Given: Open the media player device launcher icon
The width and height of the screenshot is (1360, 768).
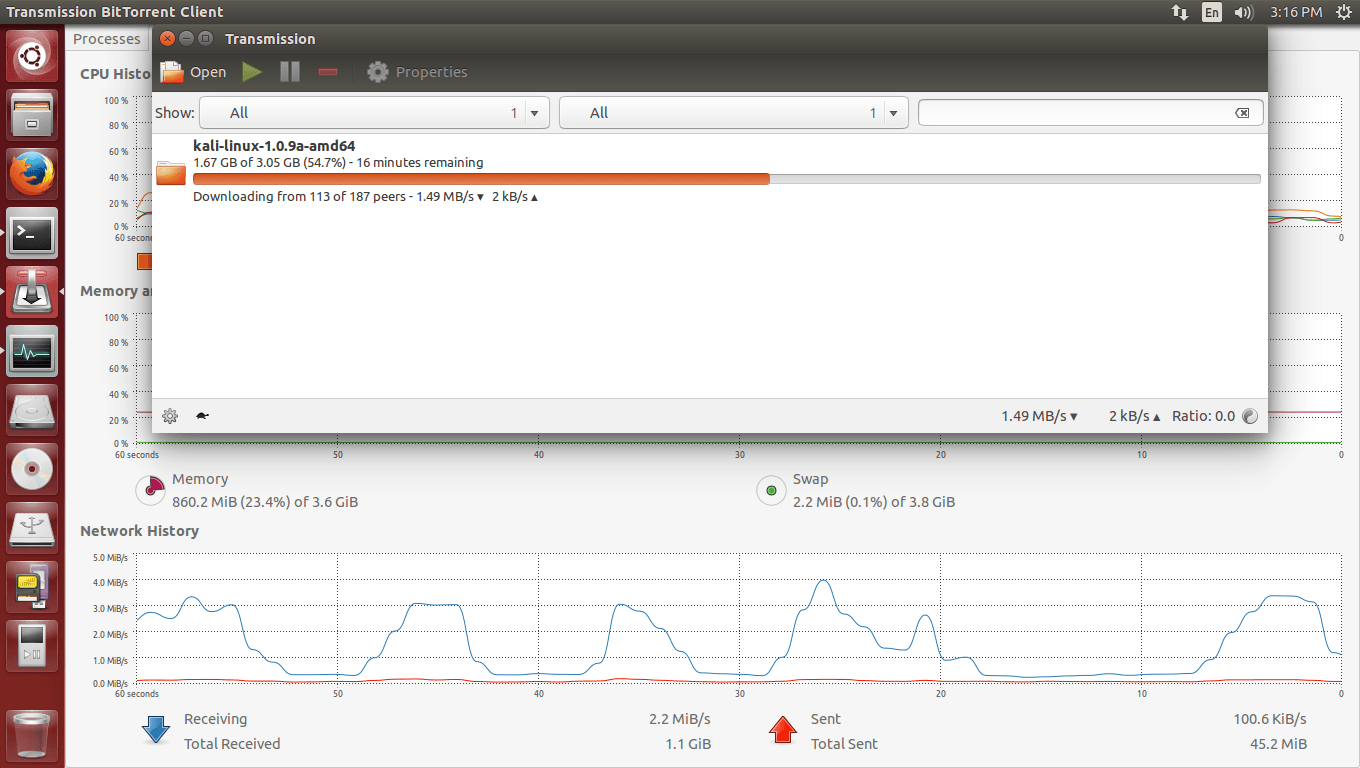Looking at the screenshot, I should pos(33,645).
